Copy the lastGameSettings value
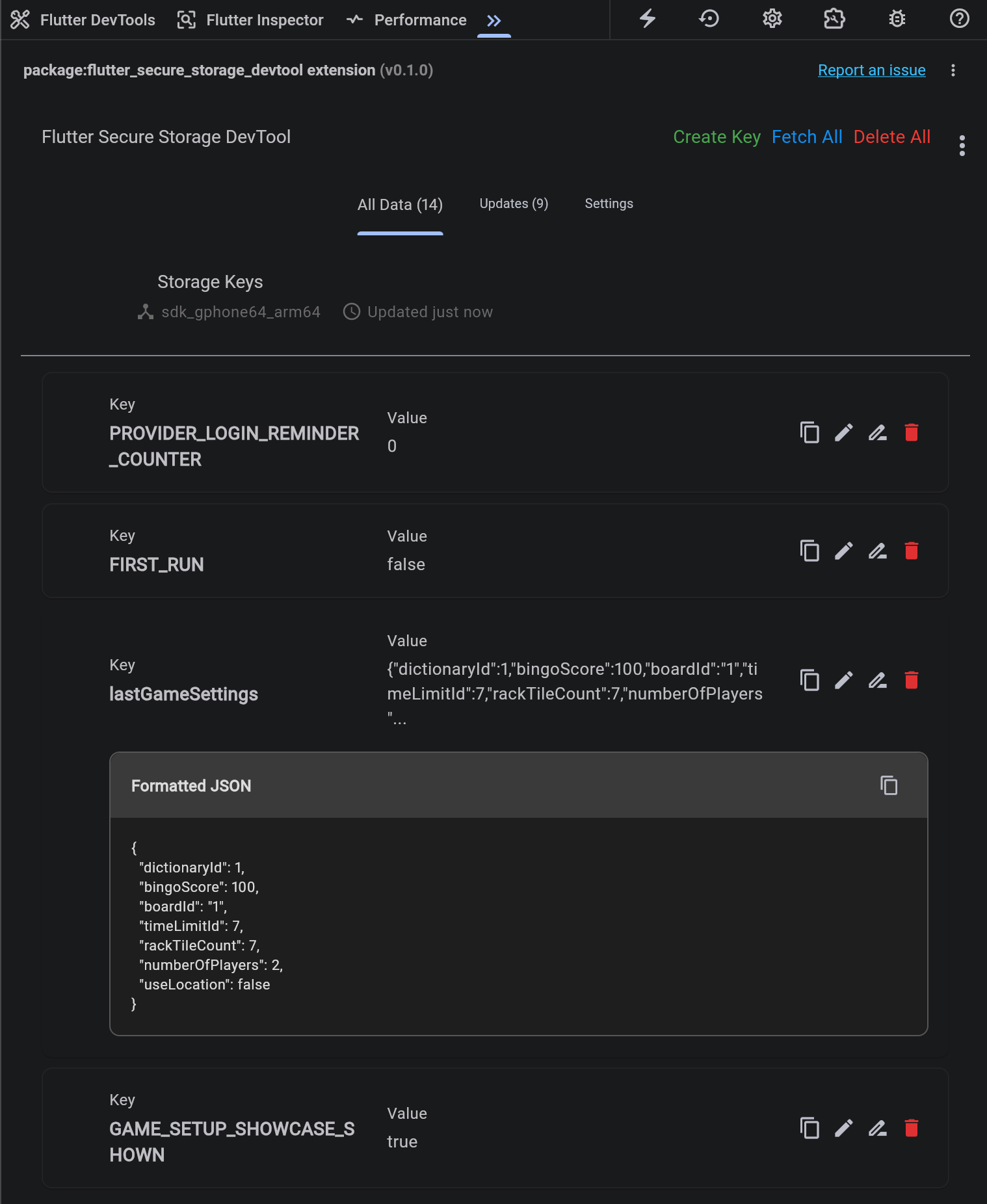The image size is (987, 1204). click(809, 680)
